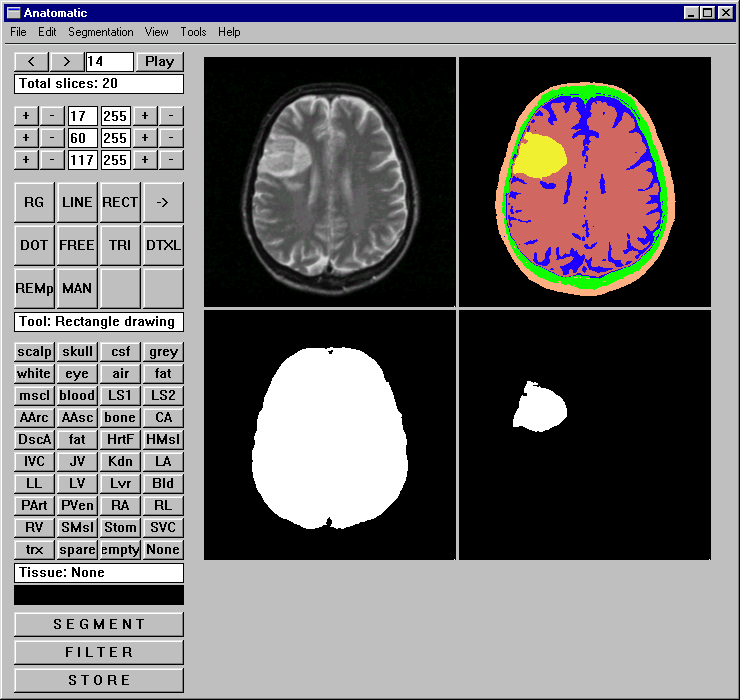Select the TRI triangle tool

pos(120,245)
